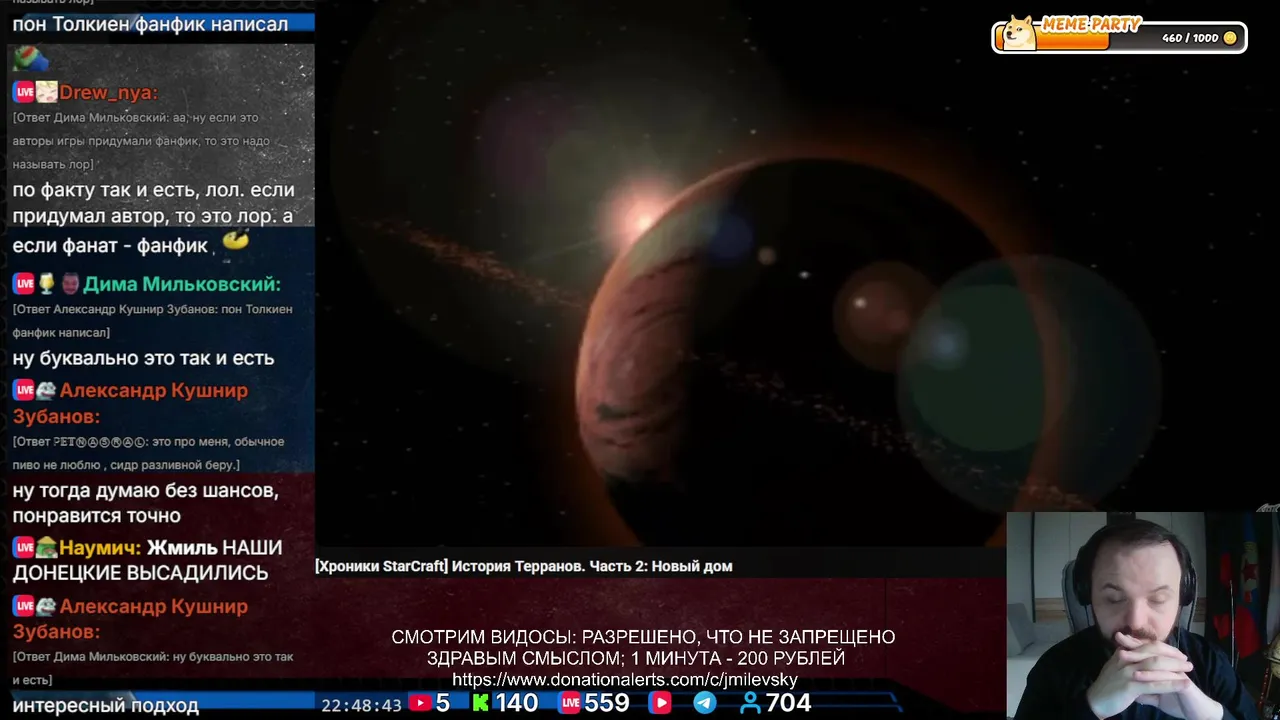Click the red play icon before Telegram
The width and height of the screenshot is (1280, 720).
click(x=660, y=703)
